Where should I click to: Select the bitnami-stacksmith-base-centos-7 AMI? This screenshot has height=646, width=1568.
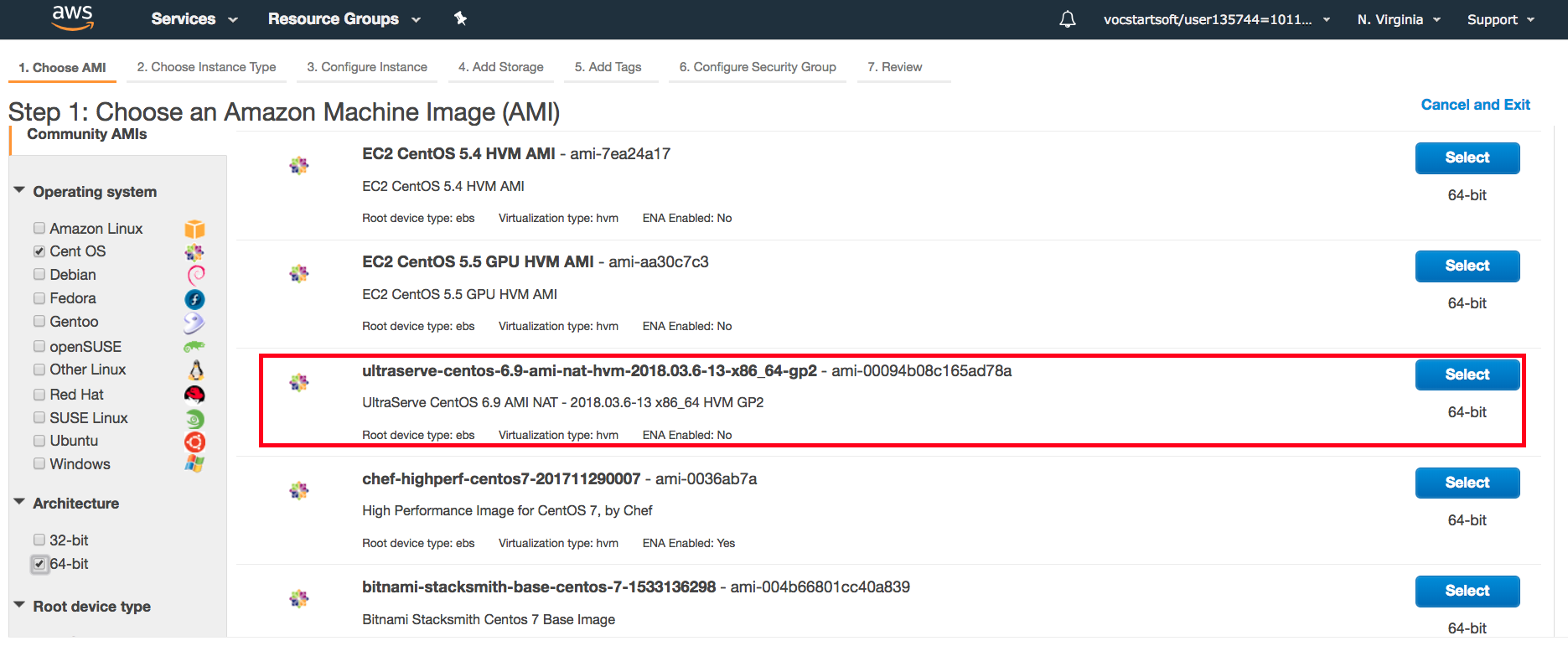tap(1467, 591)
